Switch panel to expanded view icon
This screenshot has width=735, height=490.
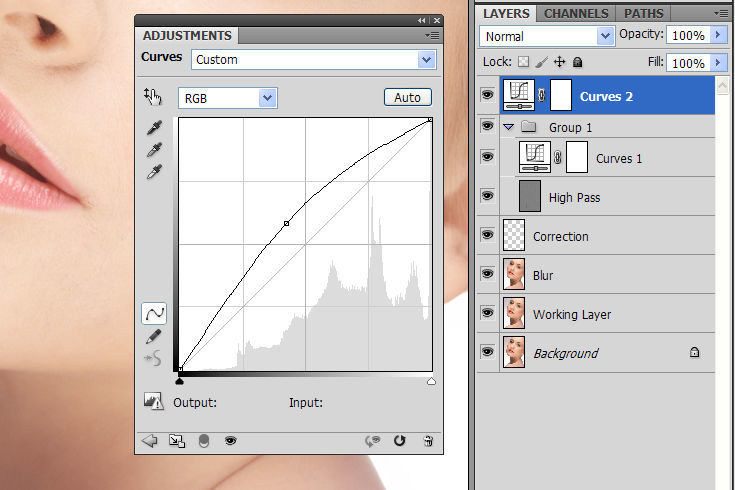tap(177, 441)
